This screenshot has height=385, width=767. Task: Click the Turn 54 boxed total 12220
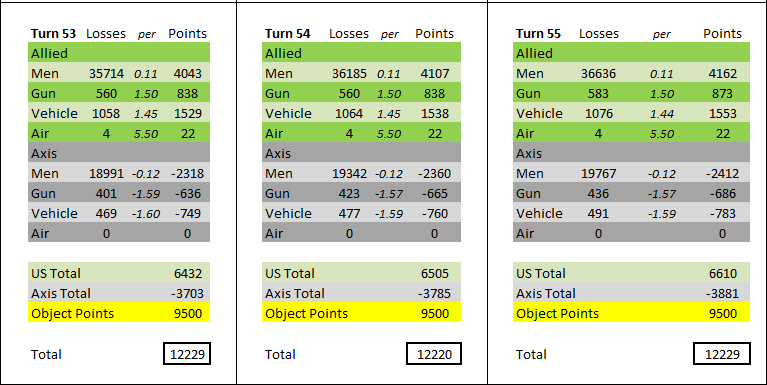434,354
